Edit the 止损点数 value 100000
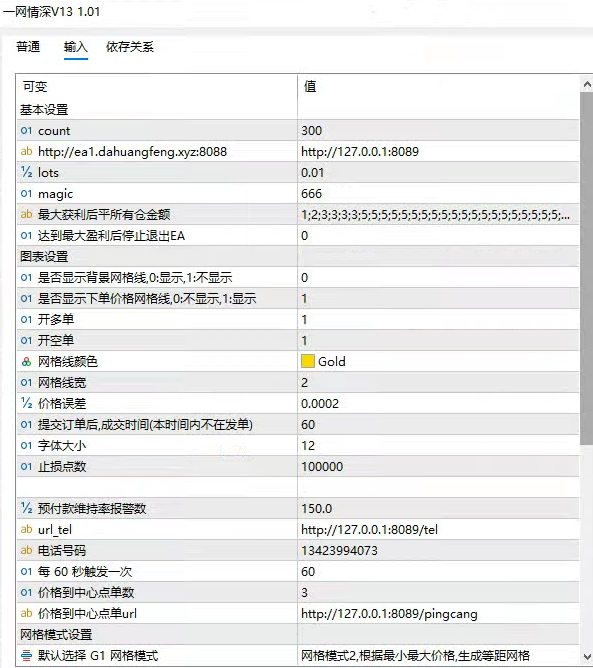 pos(438,466)
